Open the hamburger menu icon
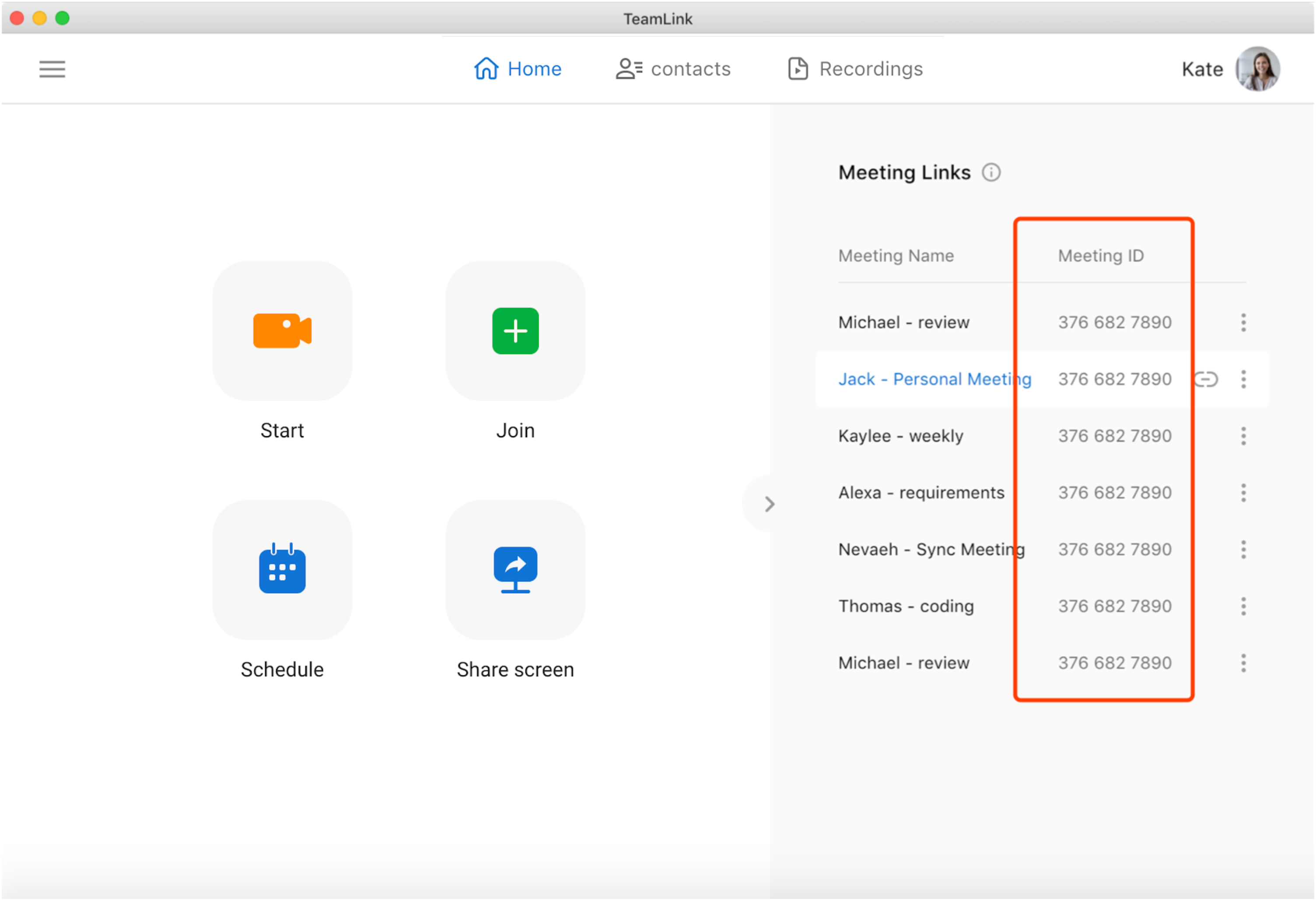The width and height of the screenshot is (1316, 902). (52, 69)
